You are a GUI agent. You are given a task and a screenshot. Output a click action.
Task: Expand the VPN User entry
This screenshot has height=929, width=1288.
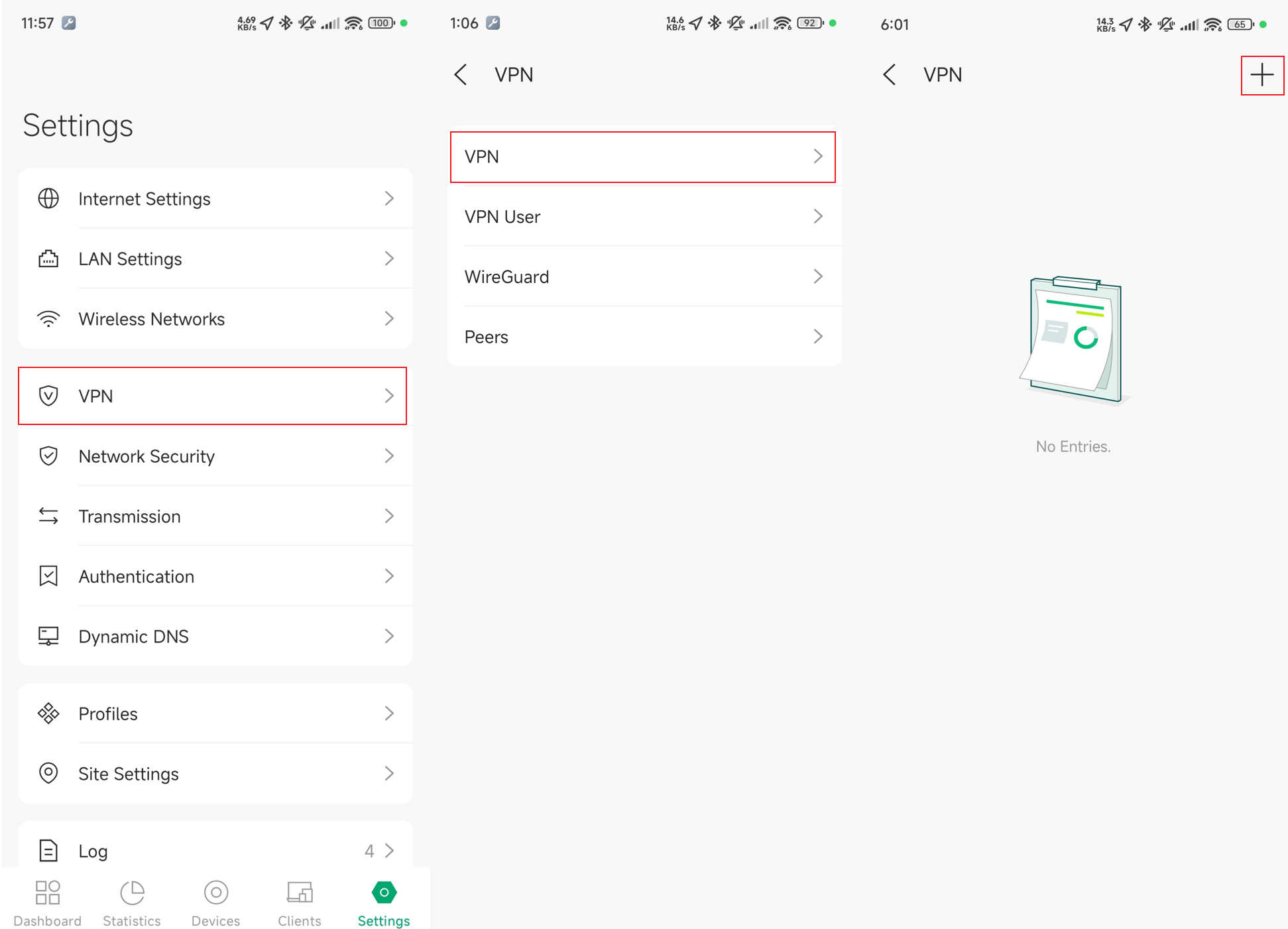(x=642, y=216)
